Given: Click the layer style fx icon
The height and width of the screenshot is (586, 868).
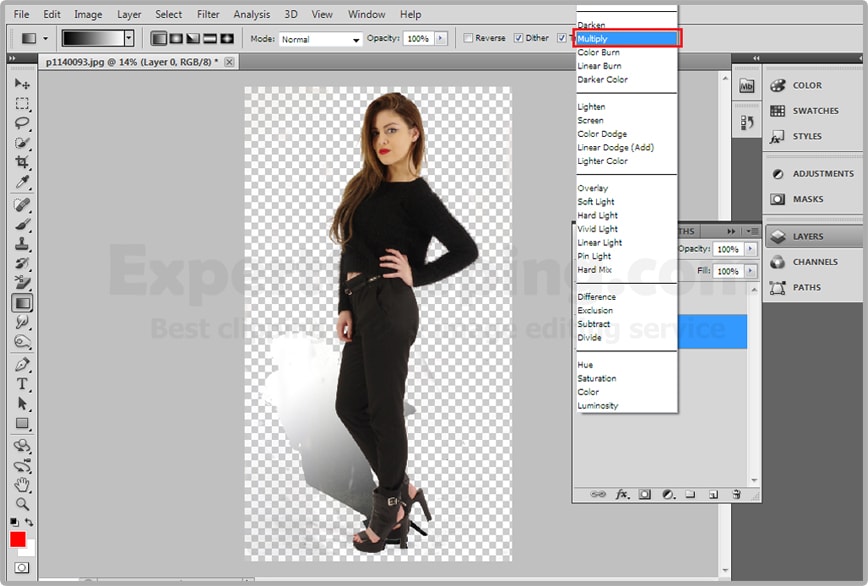Looking at the screenshot, I should pos(622,494).
